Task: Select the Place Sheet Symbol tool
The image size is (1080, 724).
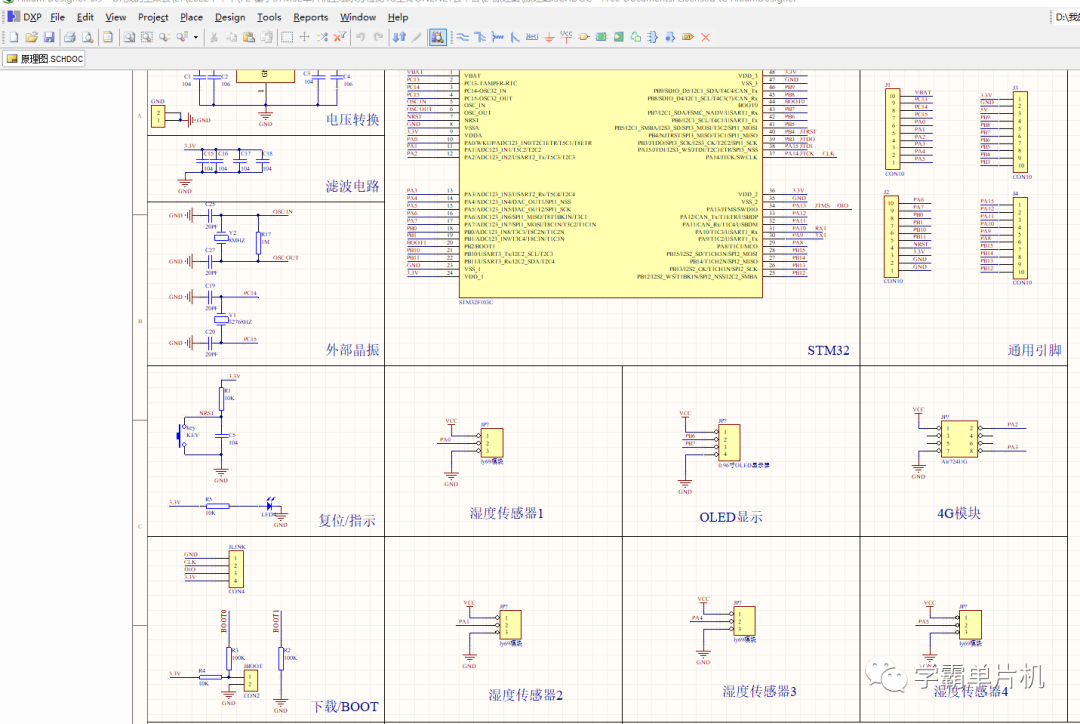Action: click(x=601, y=37)
